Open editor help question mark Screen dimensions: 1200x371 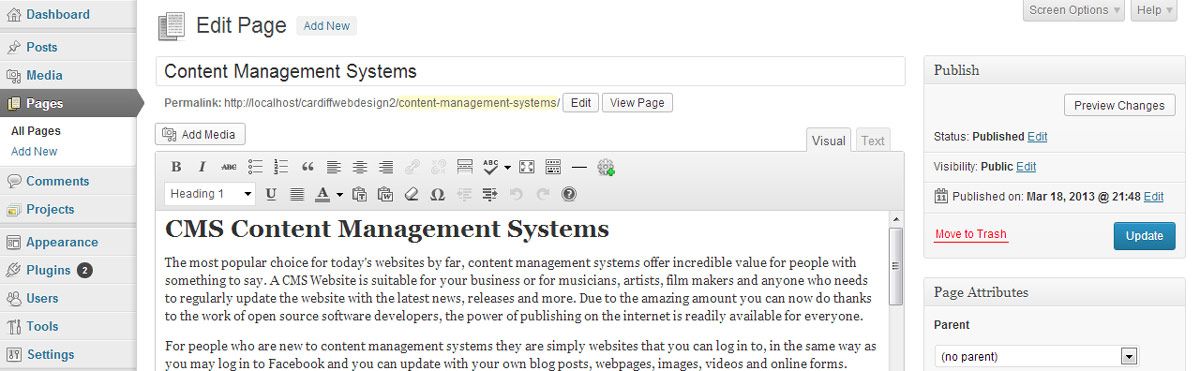pyautogui.click(x=569, y=193)
